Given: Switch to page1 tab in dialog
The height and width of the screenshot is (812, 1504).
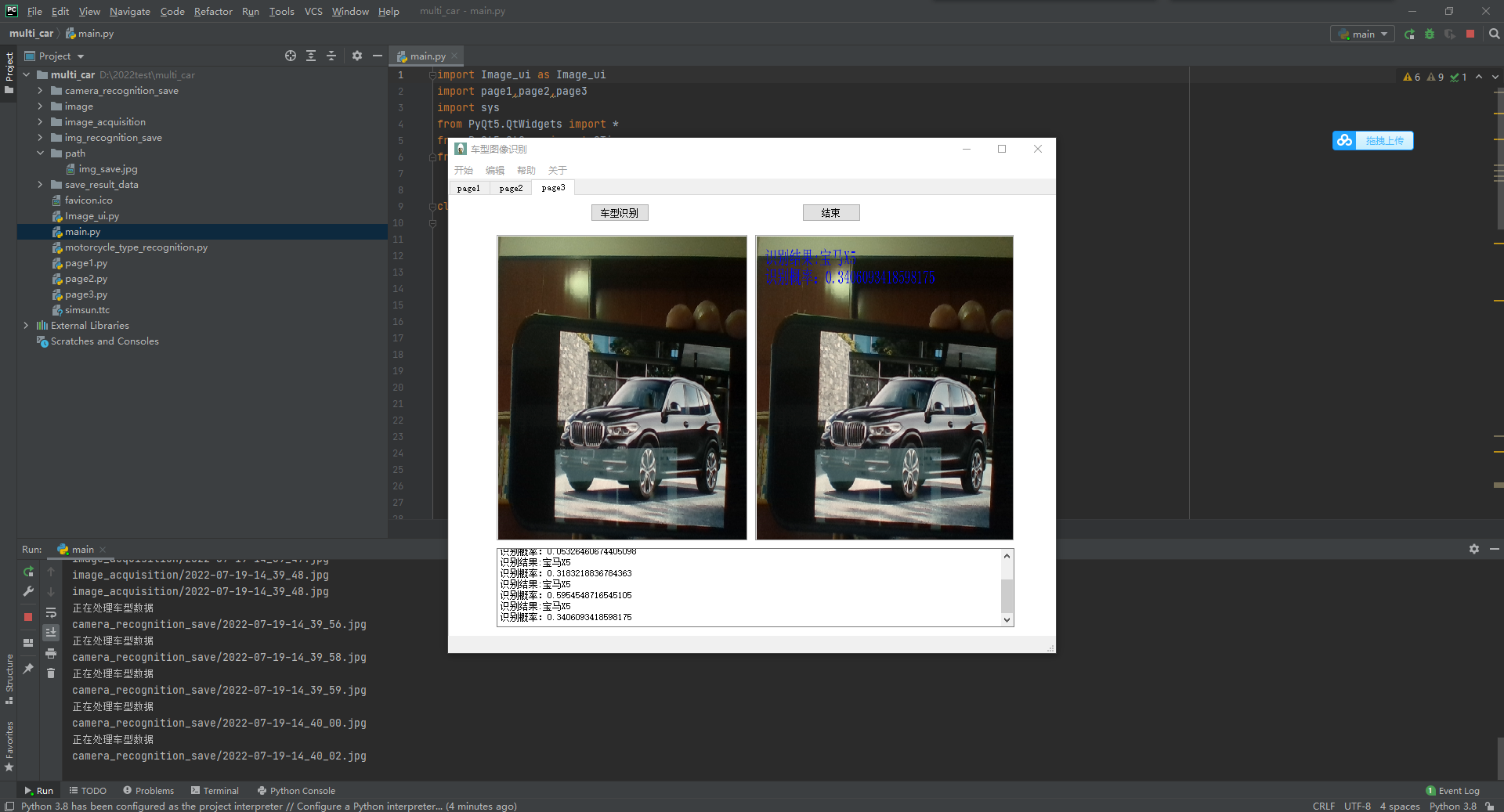Looking at the screenshot, I should click(x=468, y=188).
